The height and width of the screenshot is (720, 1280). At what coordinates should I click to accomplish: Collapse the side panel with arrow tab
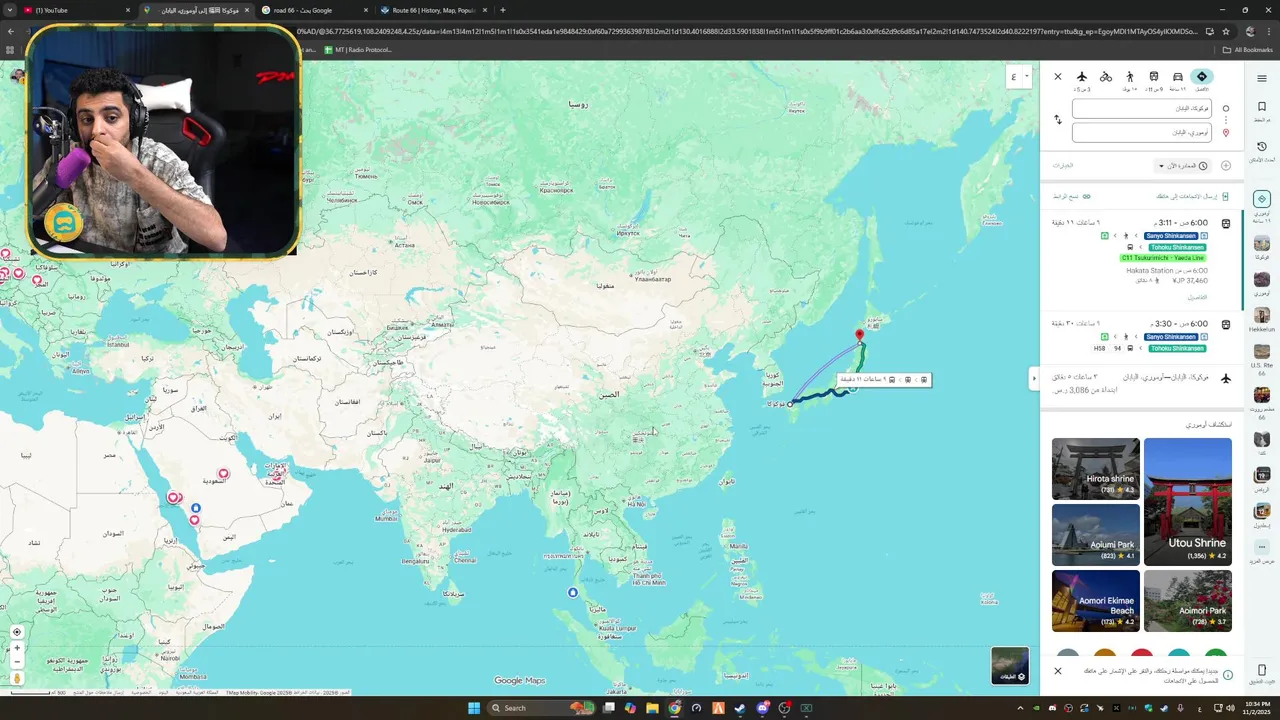click(x=1034, y=378)
